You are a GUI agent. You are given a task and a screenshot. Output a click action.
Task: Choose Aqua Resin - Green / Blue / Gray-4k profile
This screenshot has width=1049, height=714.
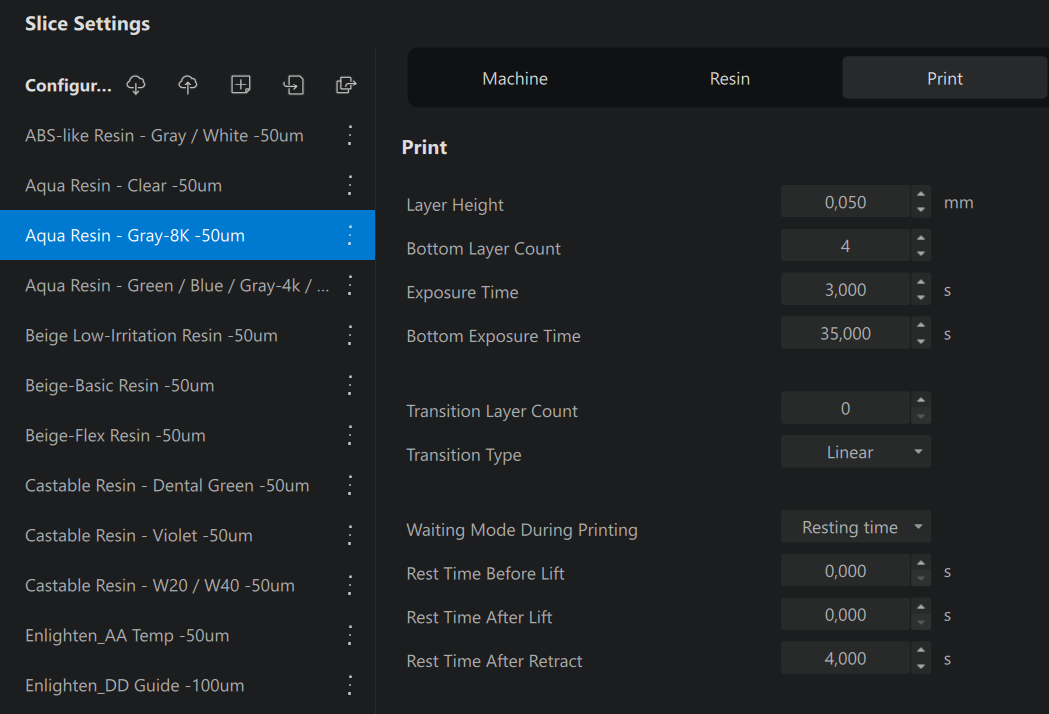pos(187,286)
